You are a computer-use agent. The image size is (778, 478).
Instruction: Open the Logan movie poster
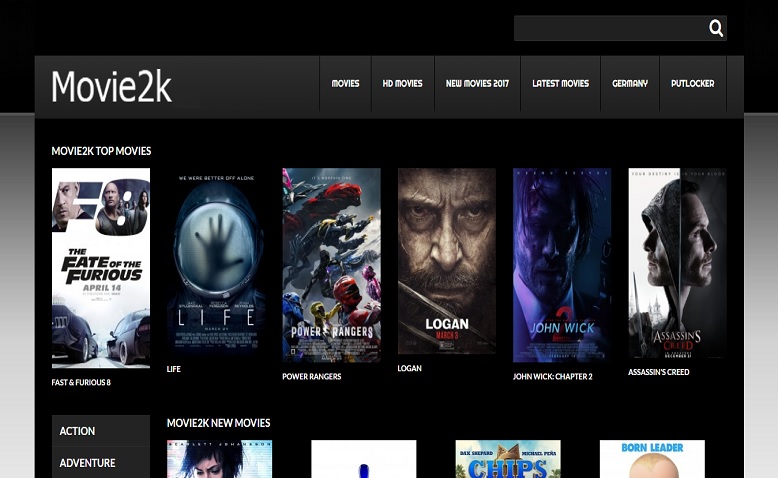click(446, 261)
